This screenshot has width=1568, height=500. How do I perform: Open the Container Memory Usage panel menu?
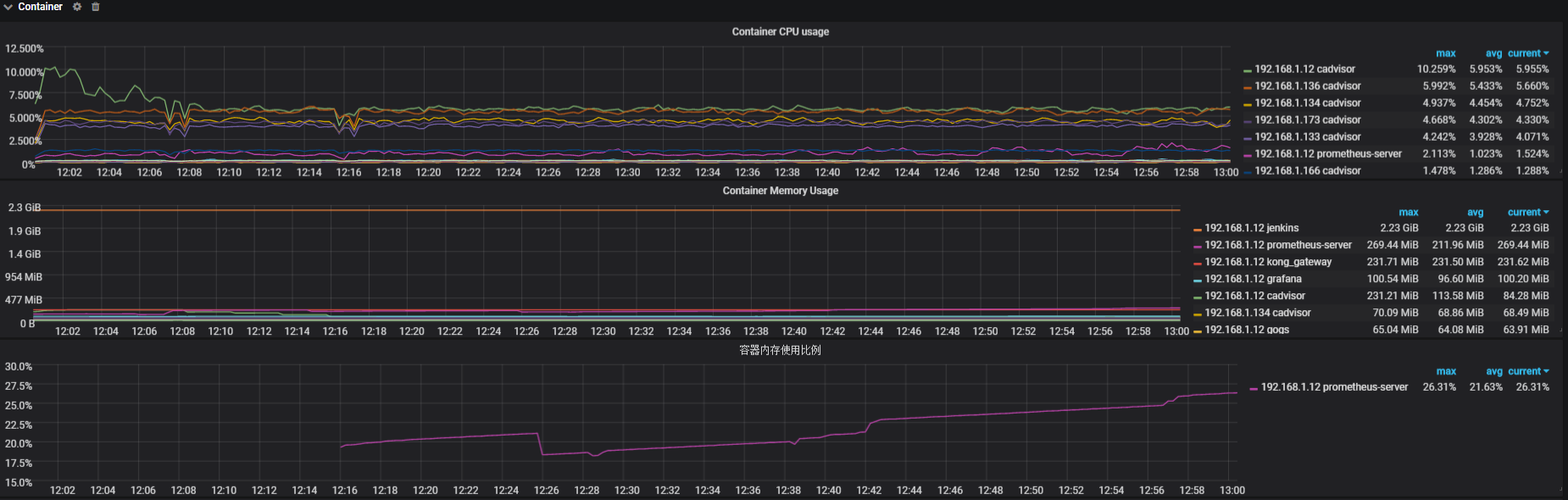pyautogui.click(x=780, y=191)
